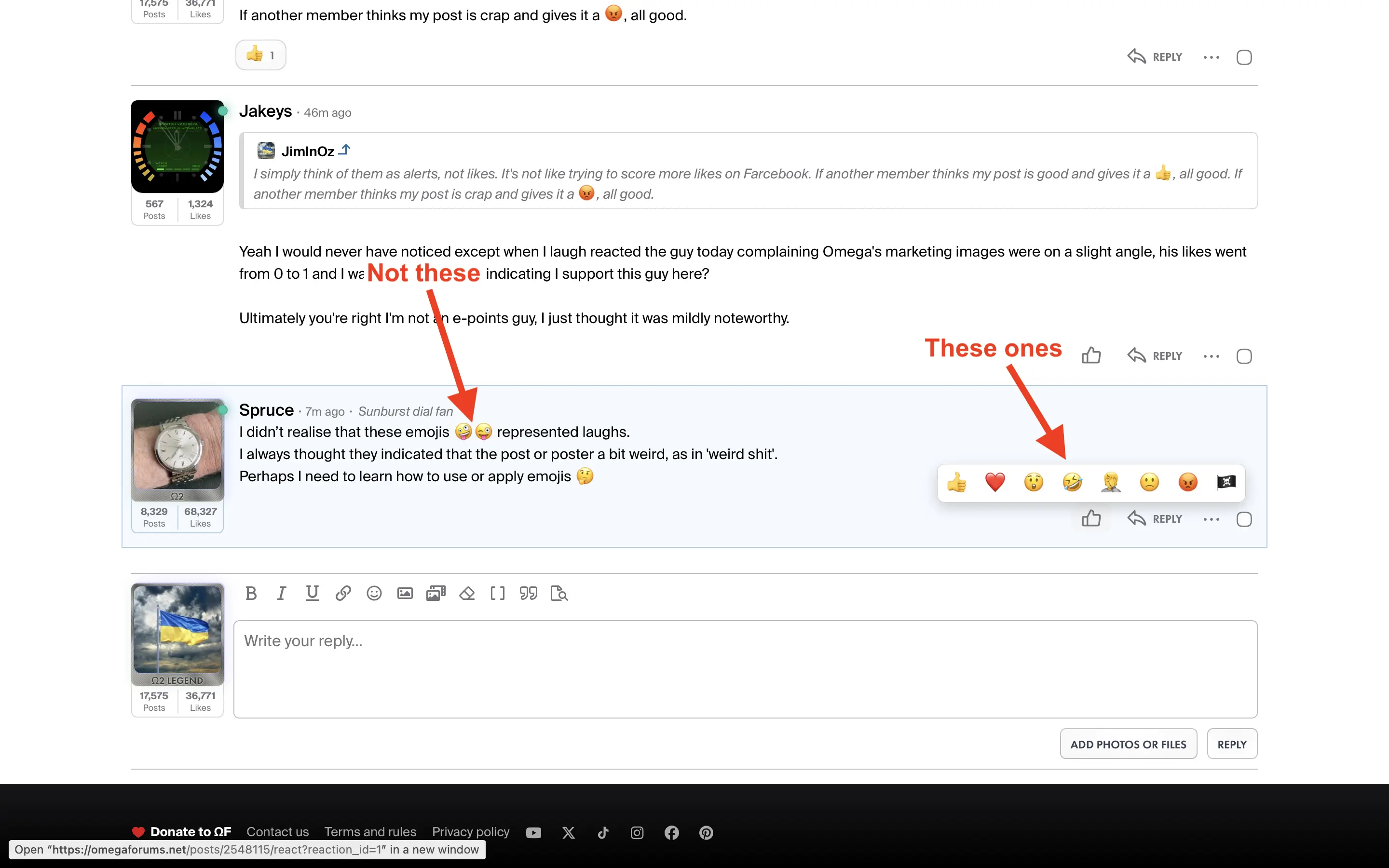Toggle bold formatting in reply editor

(x=251, y=593)
